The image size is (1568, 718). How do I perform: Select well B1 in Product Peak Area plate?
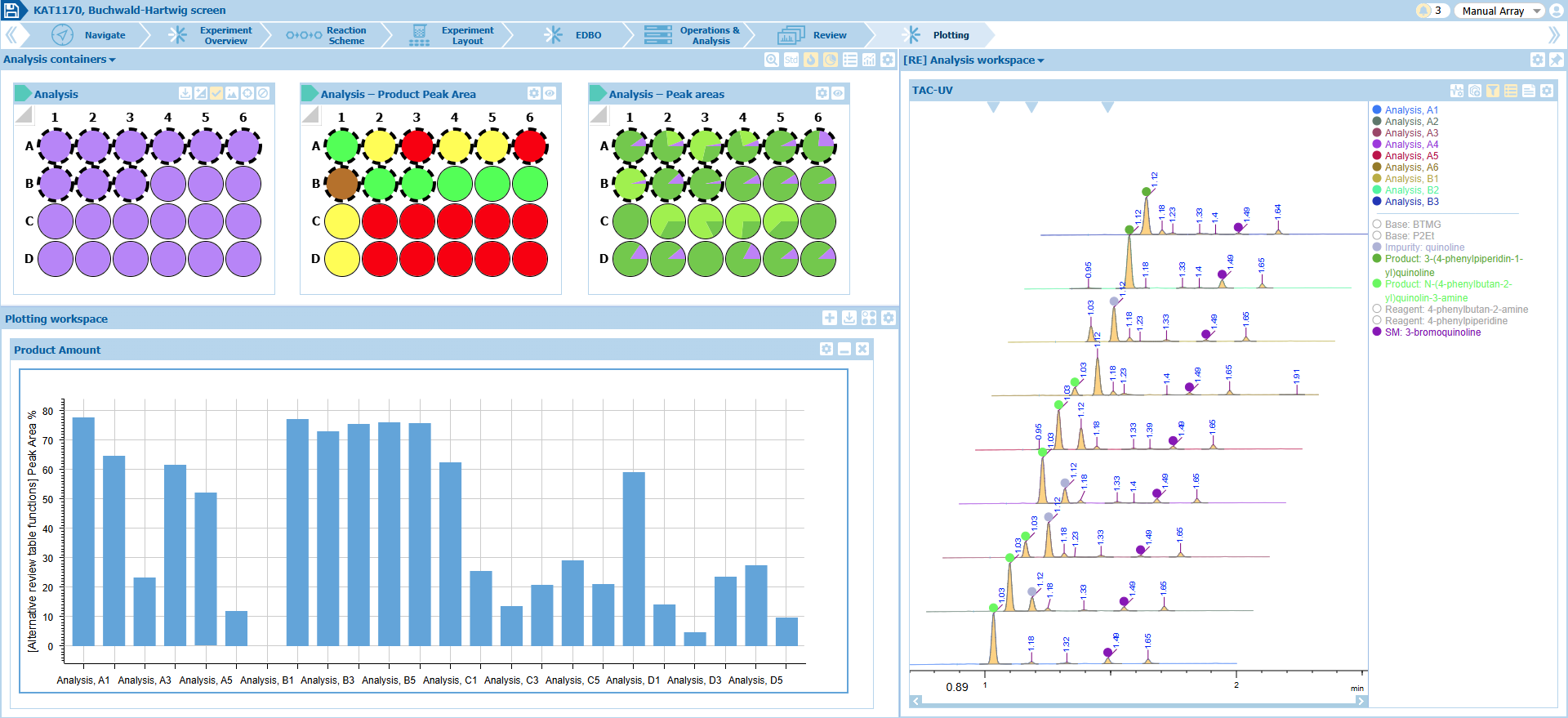pos(342,184)
